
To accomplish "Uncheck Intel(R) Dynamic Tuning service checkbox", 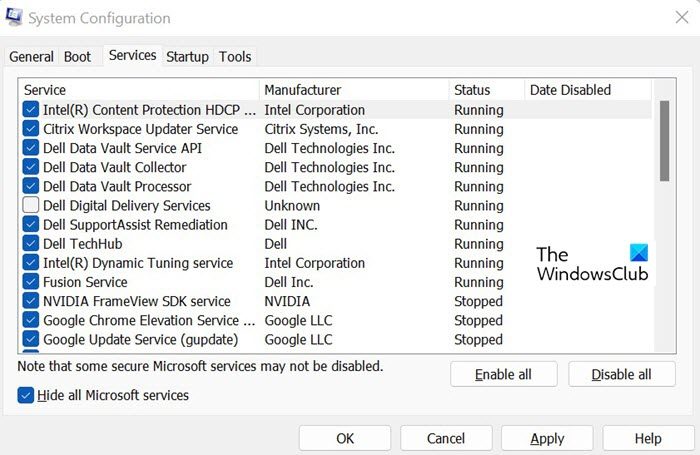I will pos(30,263).
